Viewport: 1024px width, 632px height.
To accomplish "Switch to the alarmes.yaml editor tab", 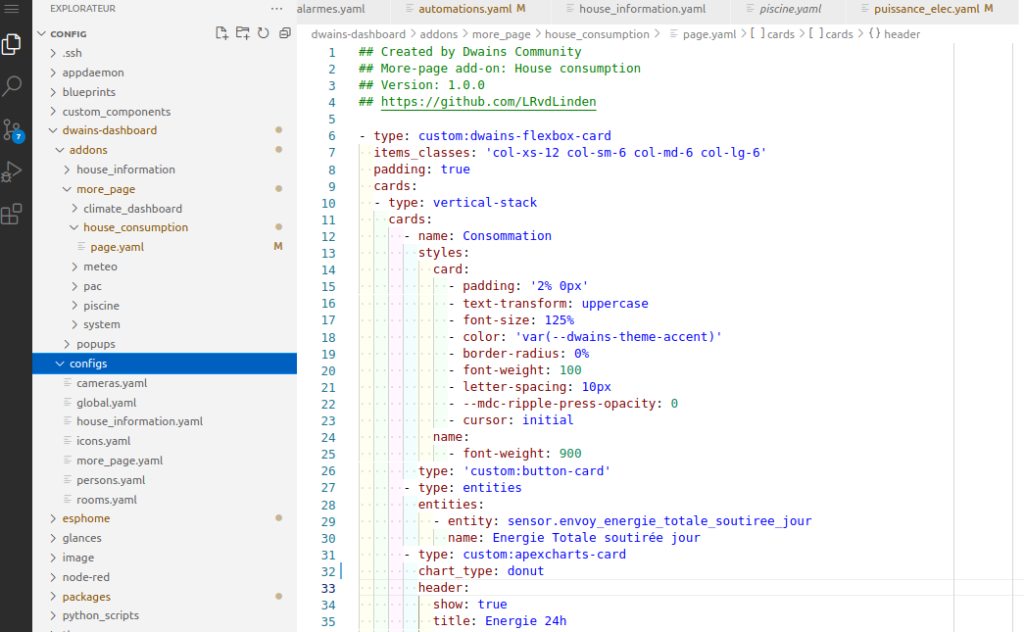I will tap(343, 9).
